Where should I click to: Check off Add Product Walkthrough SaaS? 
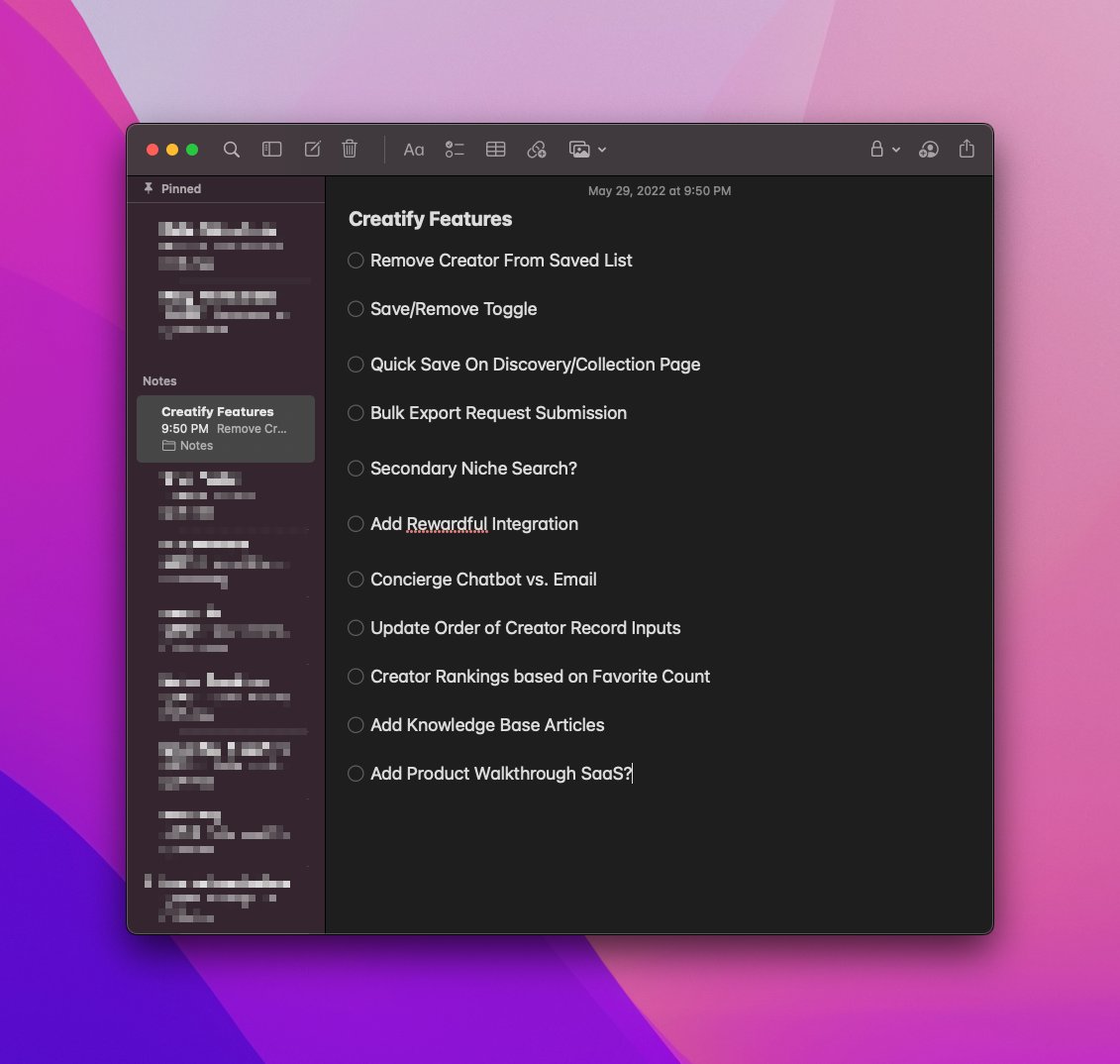click(x=356, y=774)
